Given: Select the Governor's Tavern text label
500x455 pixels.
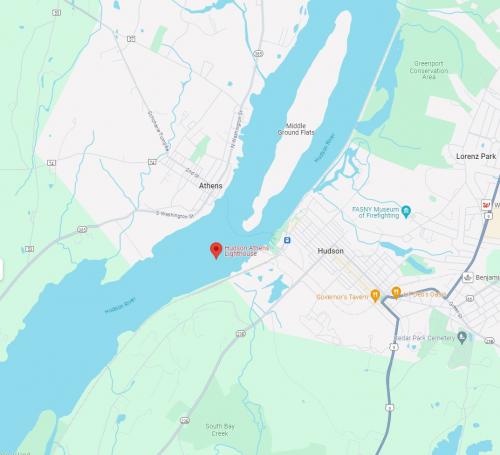Looking at the screenshot, I should [x=342, y=297].
